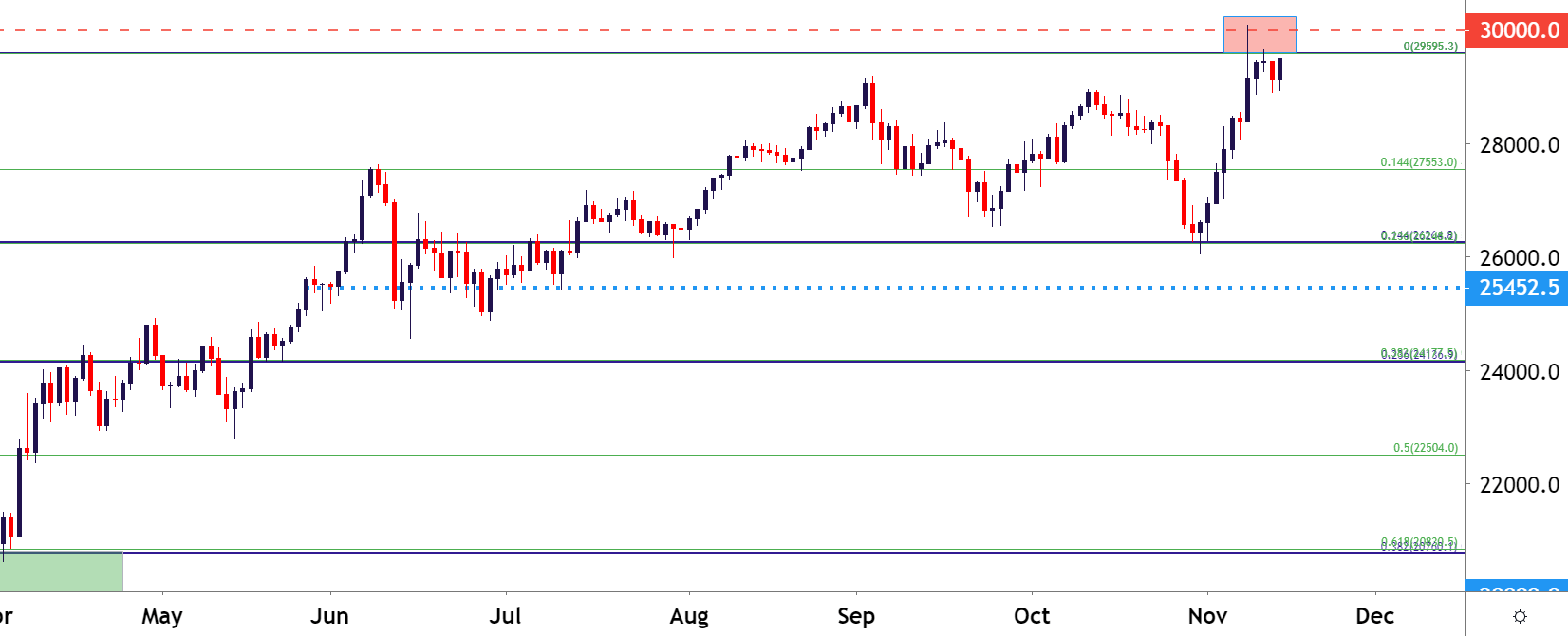Click the green shaded rectangle at bottom left
The image size is (1568, 636).
(62, 571)
